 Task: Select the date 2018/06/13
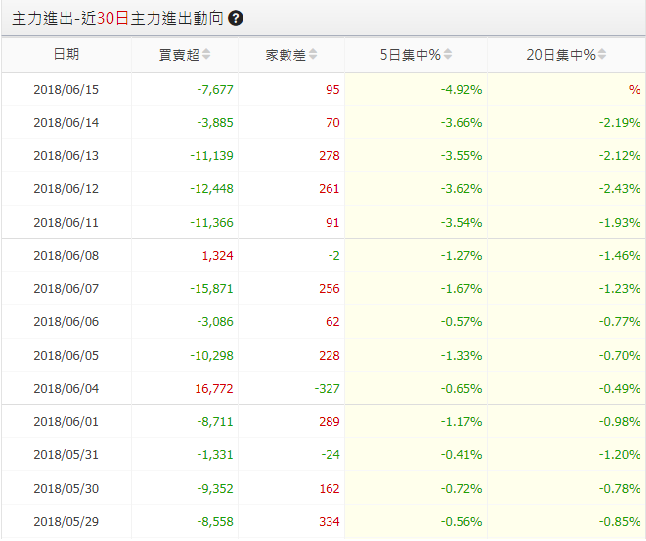pyautogui.click(x=66, y=156)
